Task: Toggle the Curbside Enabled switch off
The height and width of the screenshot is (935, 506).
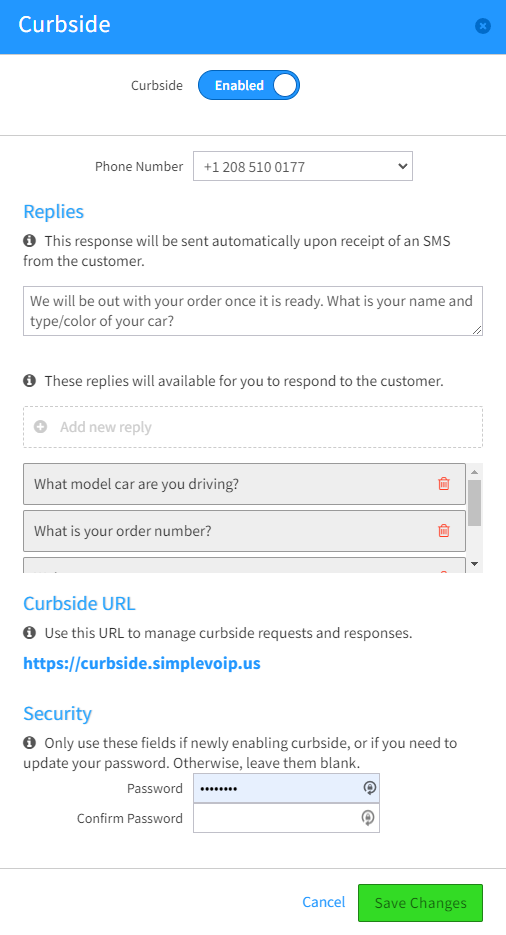Action: (x=249, y=85)
